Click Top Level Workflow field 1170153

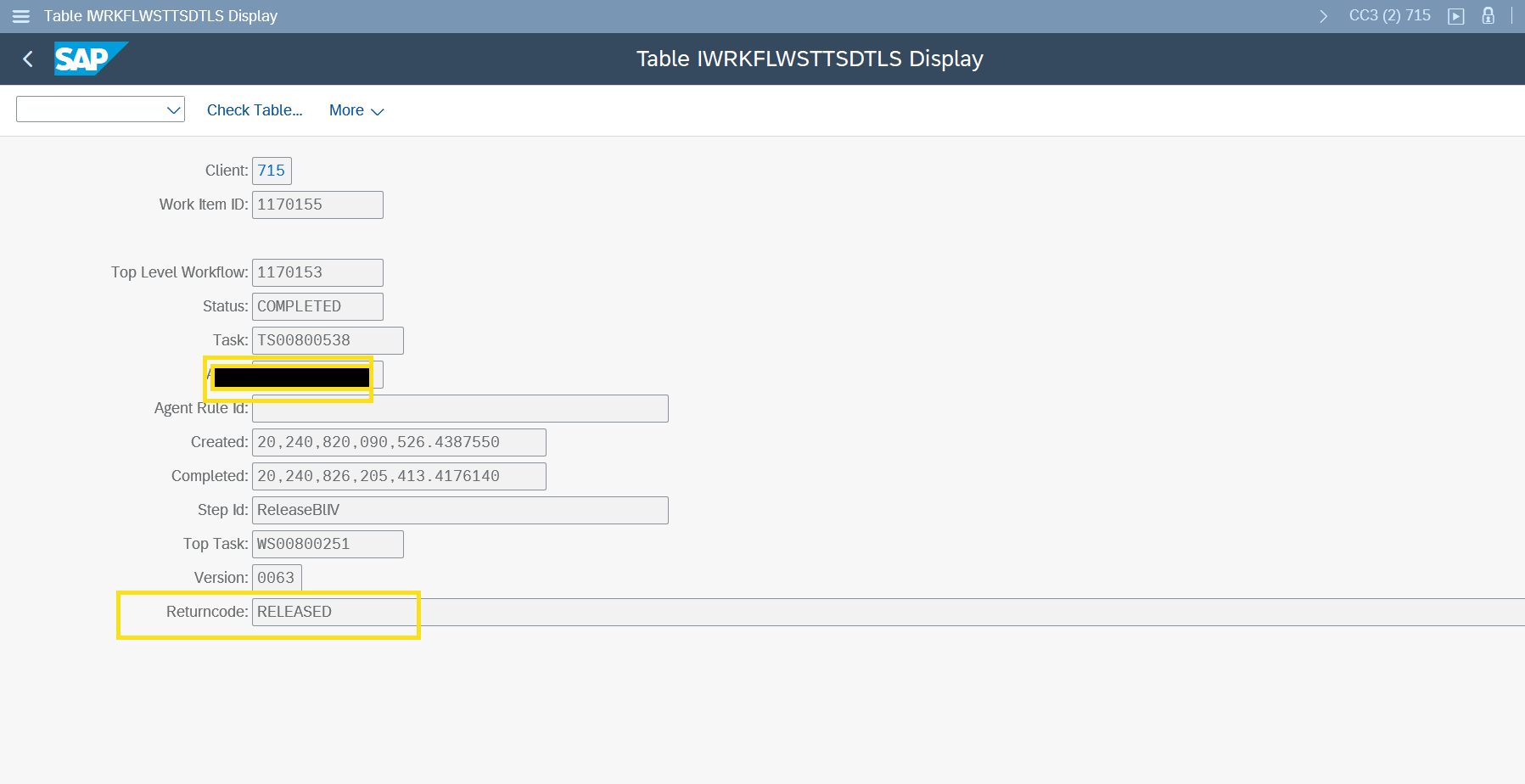317,272
